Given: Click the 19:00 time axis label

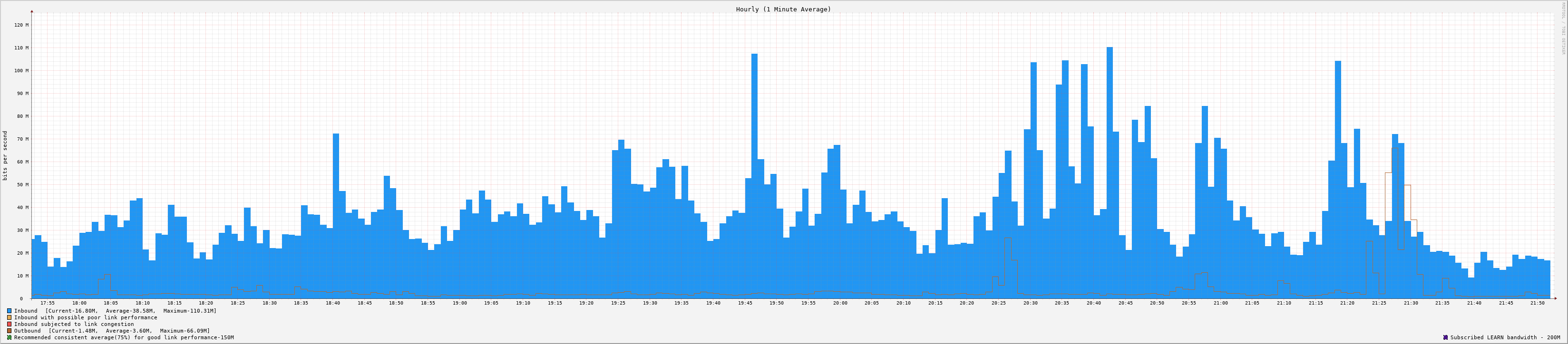Looking at the screenshot, I should pos(459,303).
